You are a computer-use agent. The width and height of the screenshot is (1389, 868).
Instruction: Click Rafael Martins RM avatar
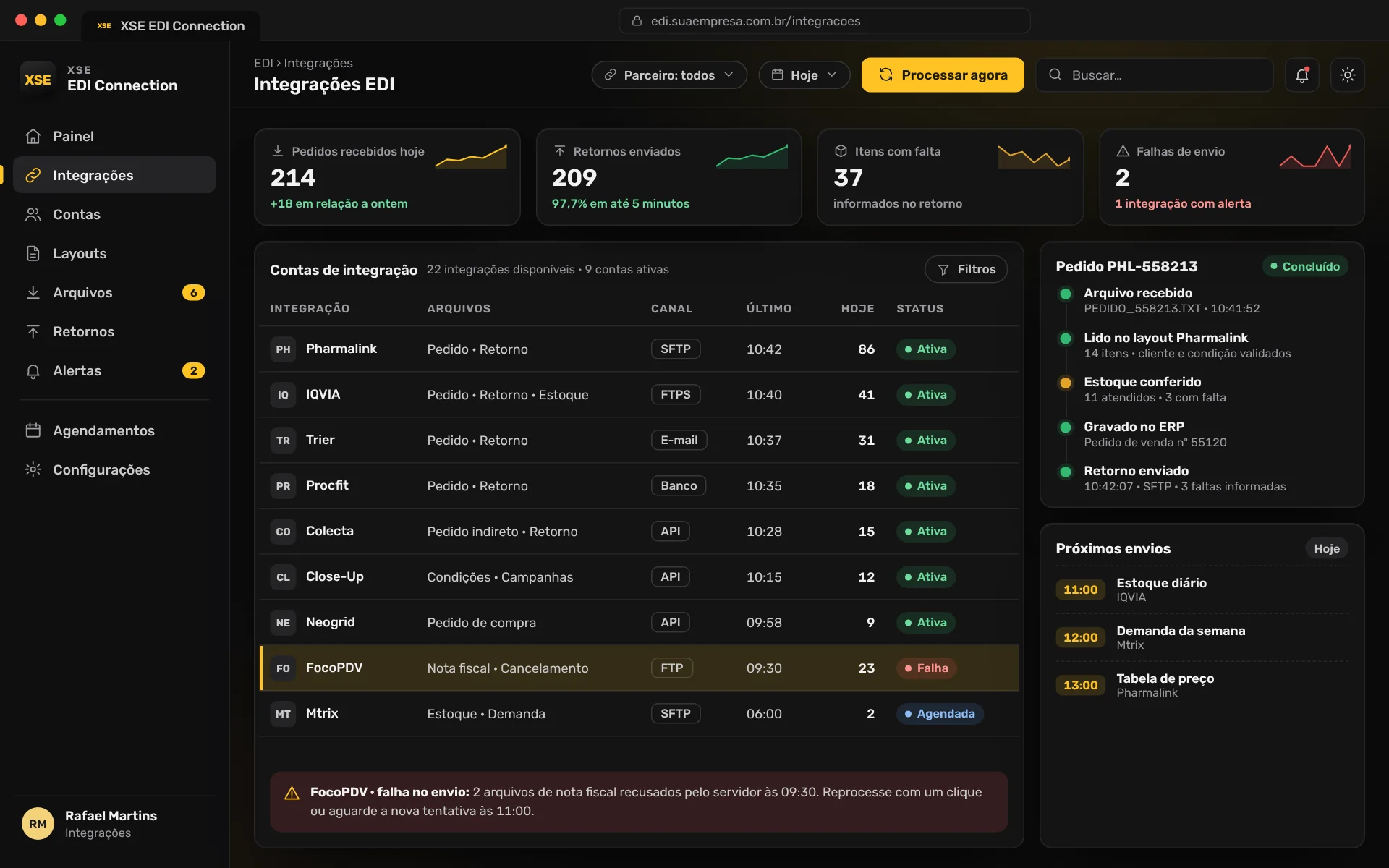pos(38,824)
